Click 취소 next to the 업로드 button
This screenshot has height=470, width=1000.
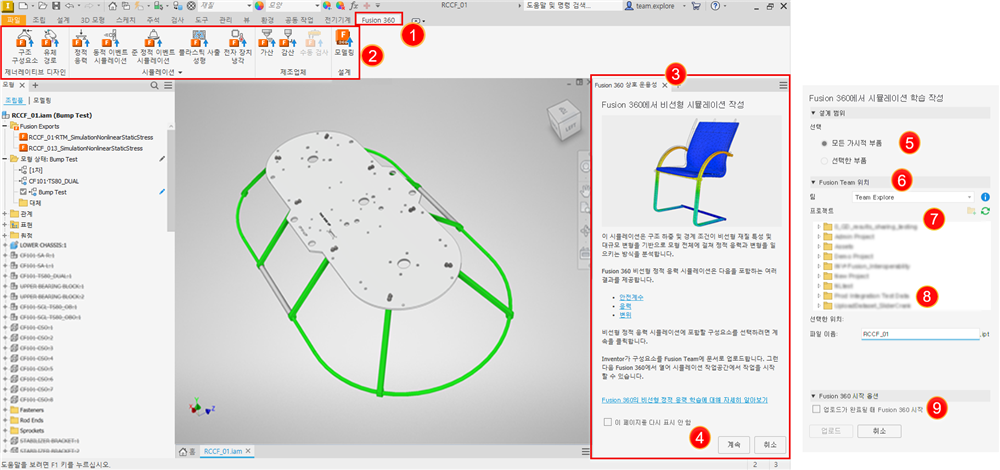878,431
